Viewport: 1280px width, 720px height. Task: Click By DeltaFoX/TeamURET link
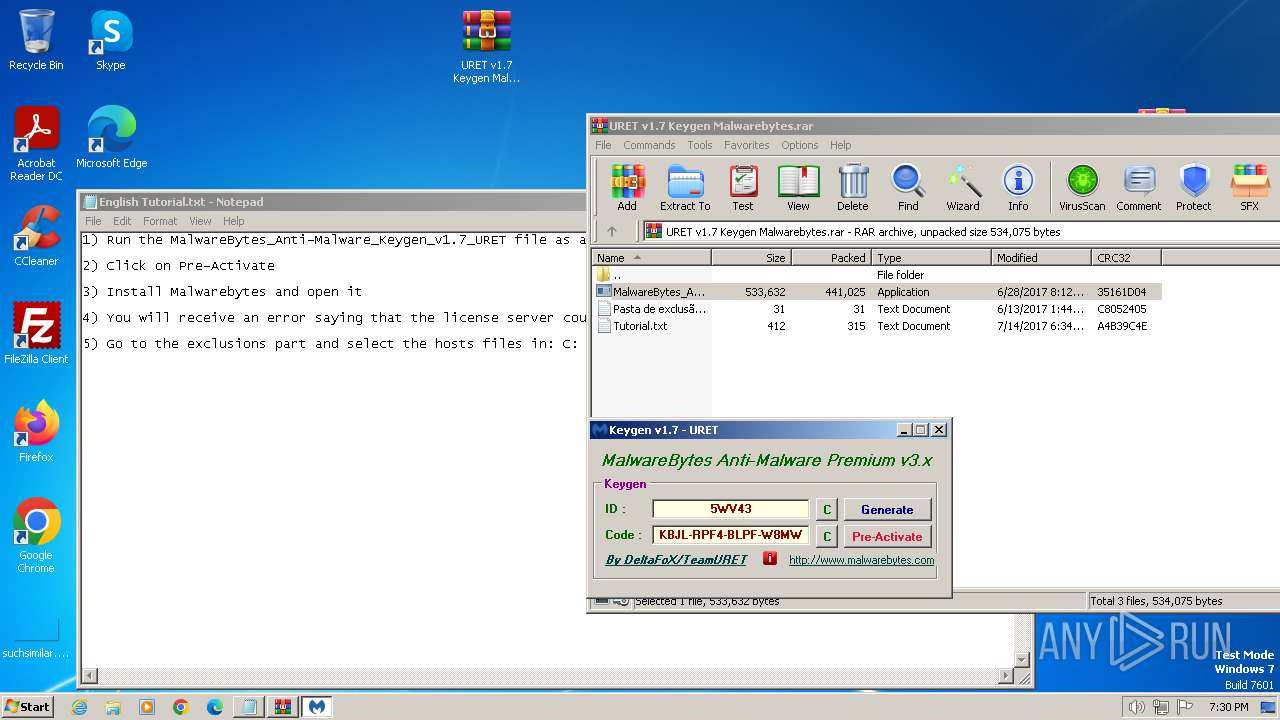point(676,560)
